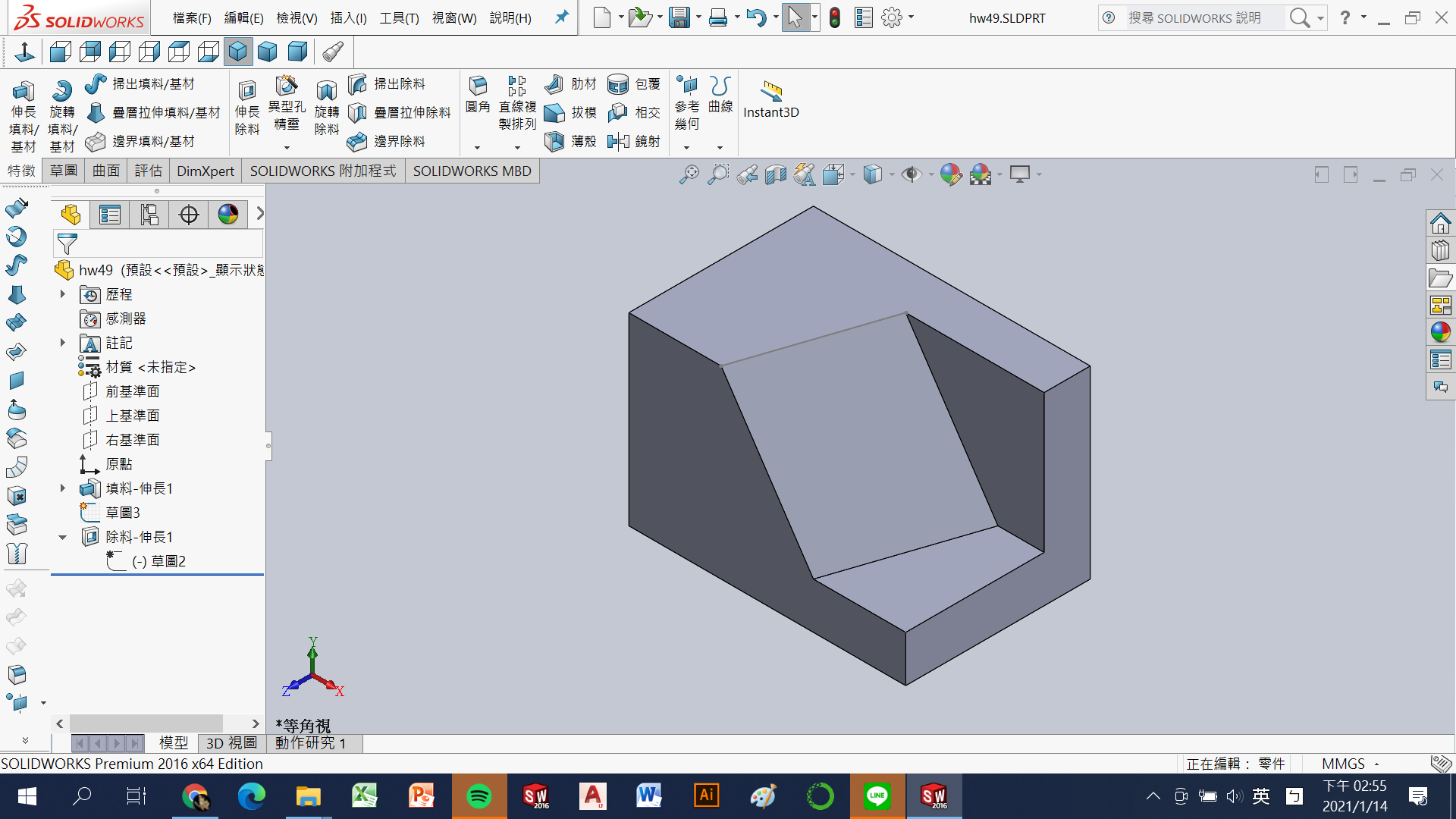Click the Appearances color ball task pane icon
Screen dimensions: 1456x819
[1440, 331]
